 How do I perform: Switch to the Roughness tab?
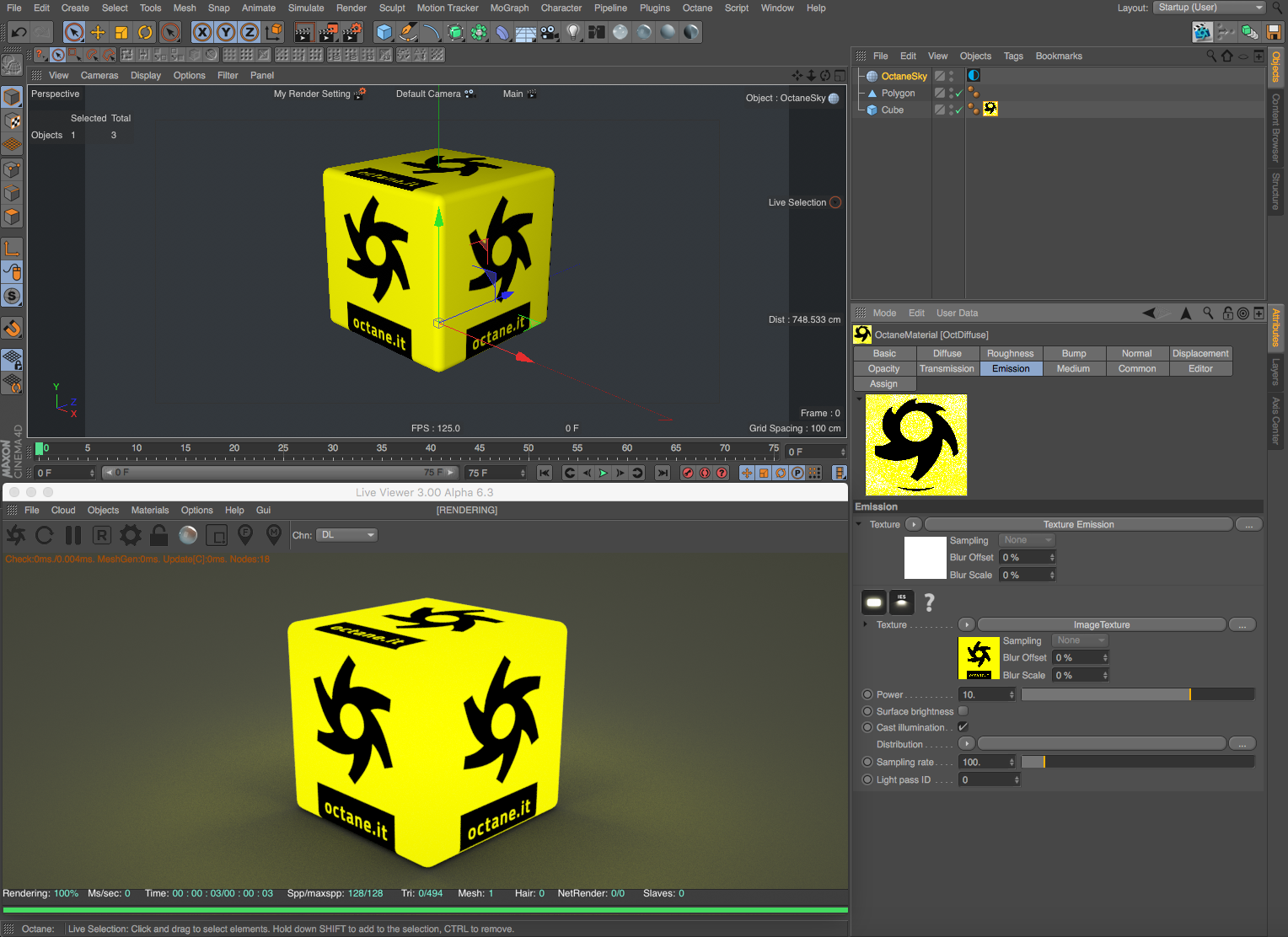point(1011,354)
